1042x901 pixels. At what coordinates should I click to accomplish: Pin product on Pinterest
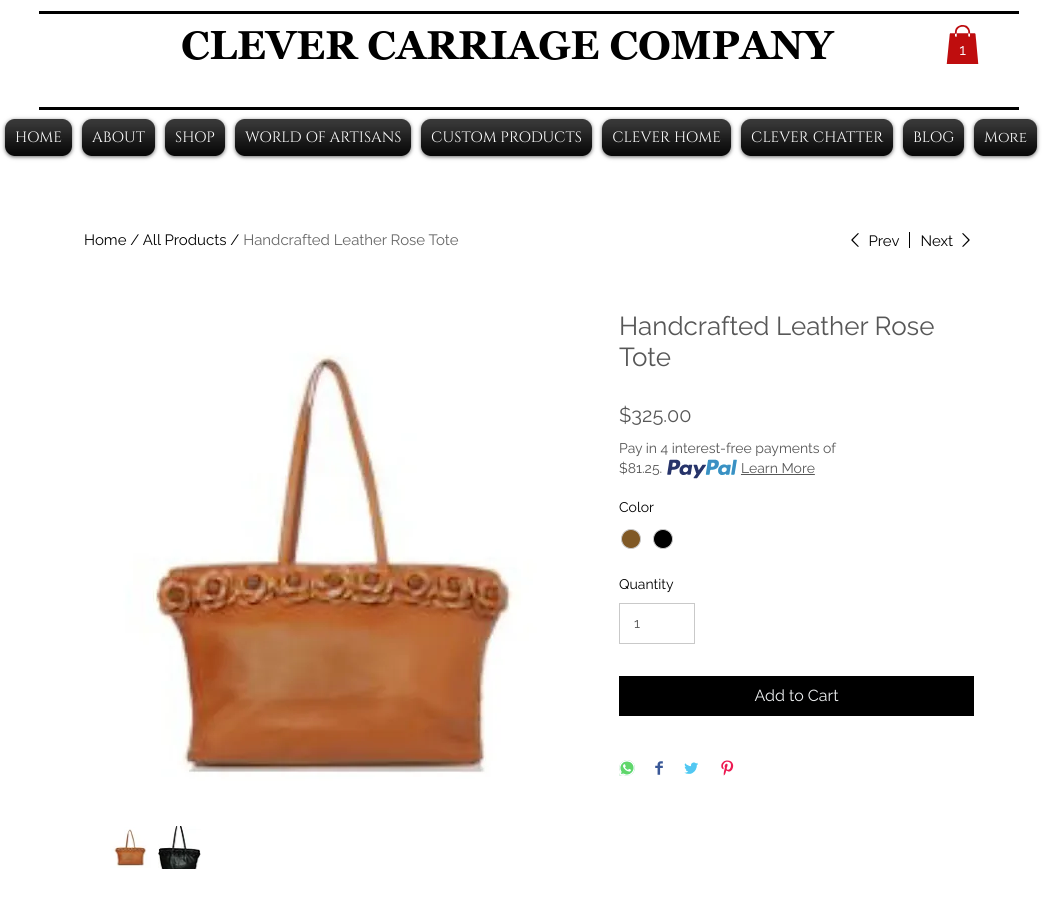727,768
